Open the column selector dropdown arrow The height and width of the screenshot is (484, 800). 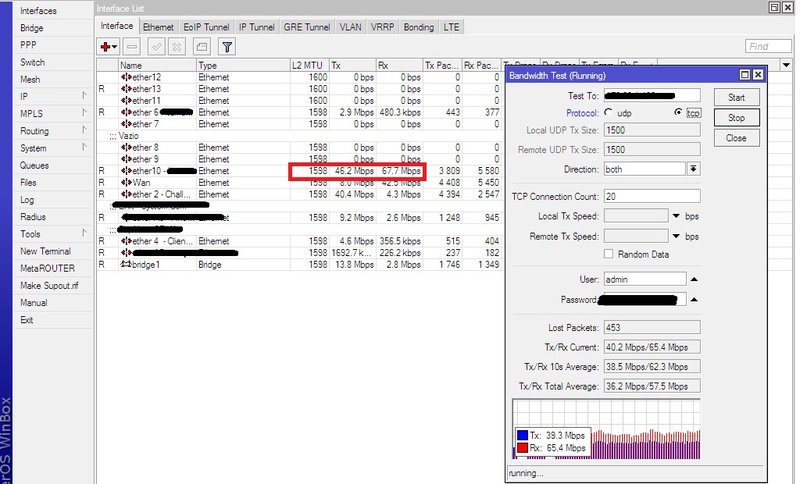point(786,65)
